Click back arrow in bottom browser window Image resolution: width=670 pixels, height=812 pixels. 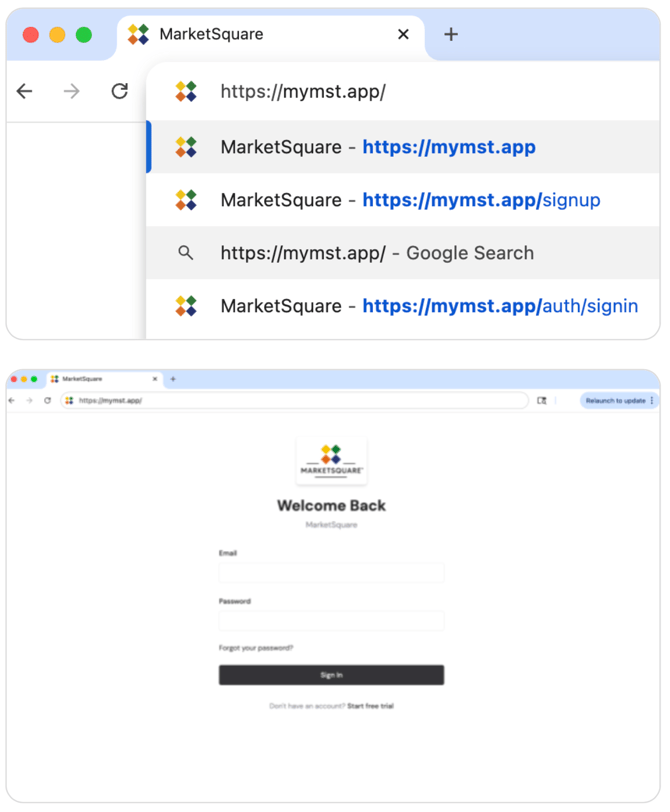tap(12, 400)
